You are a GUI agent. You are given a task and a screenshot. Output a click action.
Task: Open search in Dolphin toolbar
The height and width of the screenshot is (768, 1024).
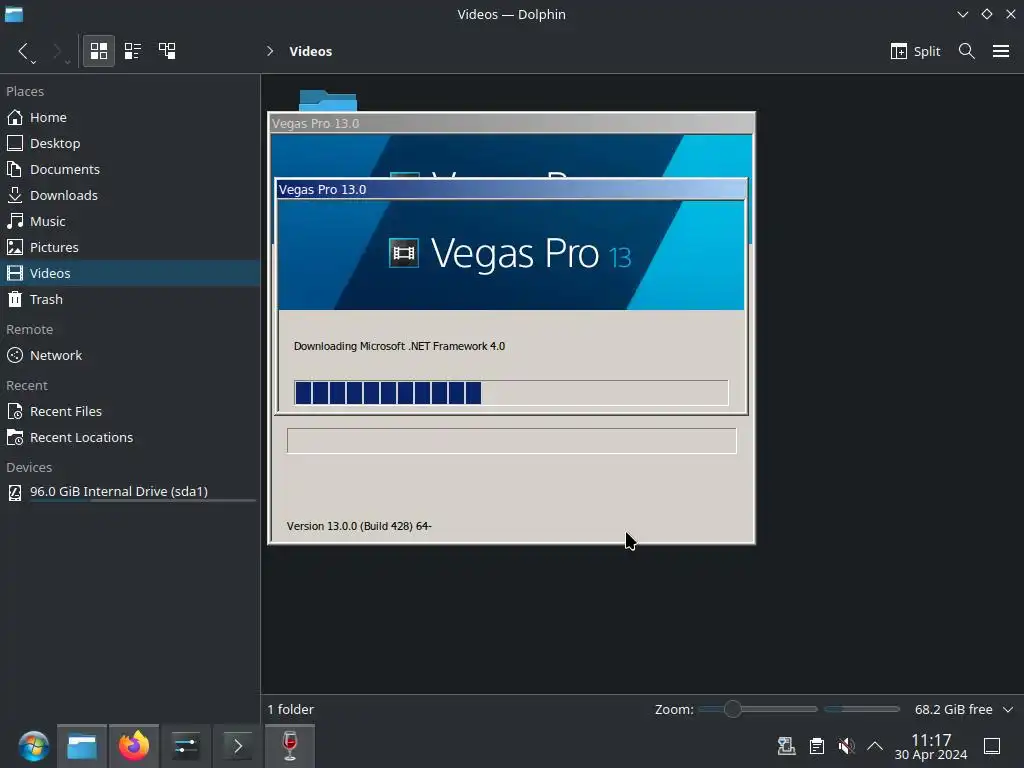pyautogui.click(x=967, y=51)
